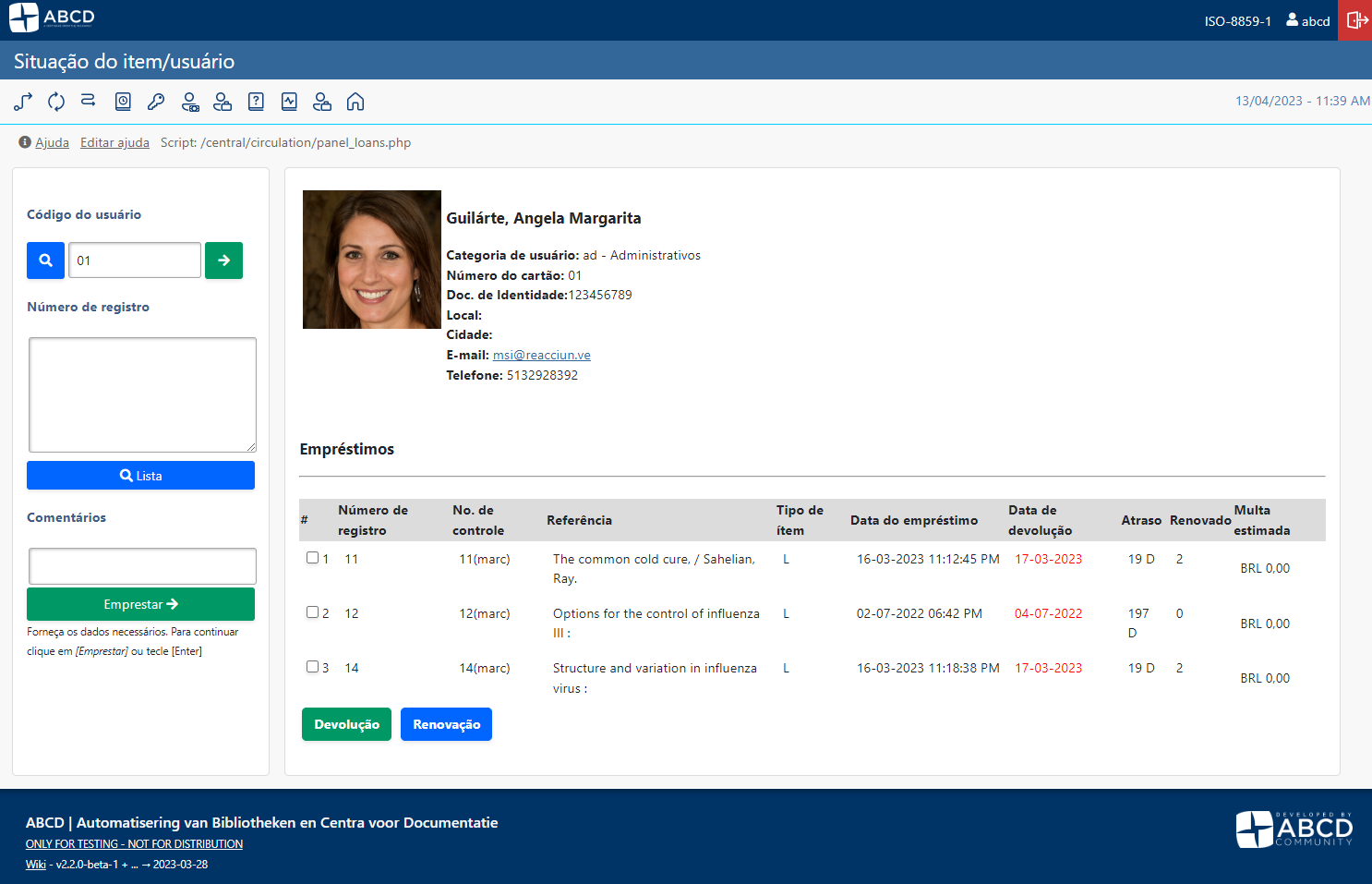
Task: Open the Editar ajuda link
Action: [x=114, y=142]
